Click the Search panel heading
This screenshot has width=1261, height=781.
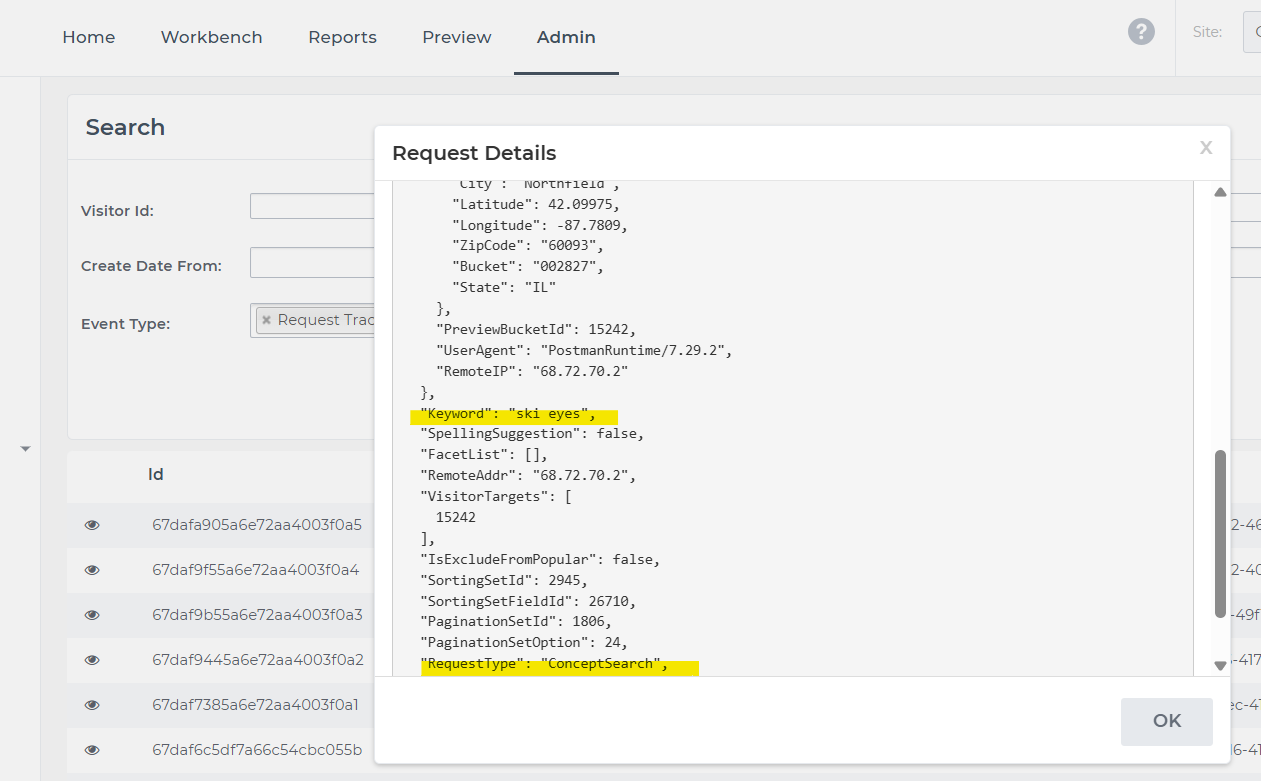125,127
